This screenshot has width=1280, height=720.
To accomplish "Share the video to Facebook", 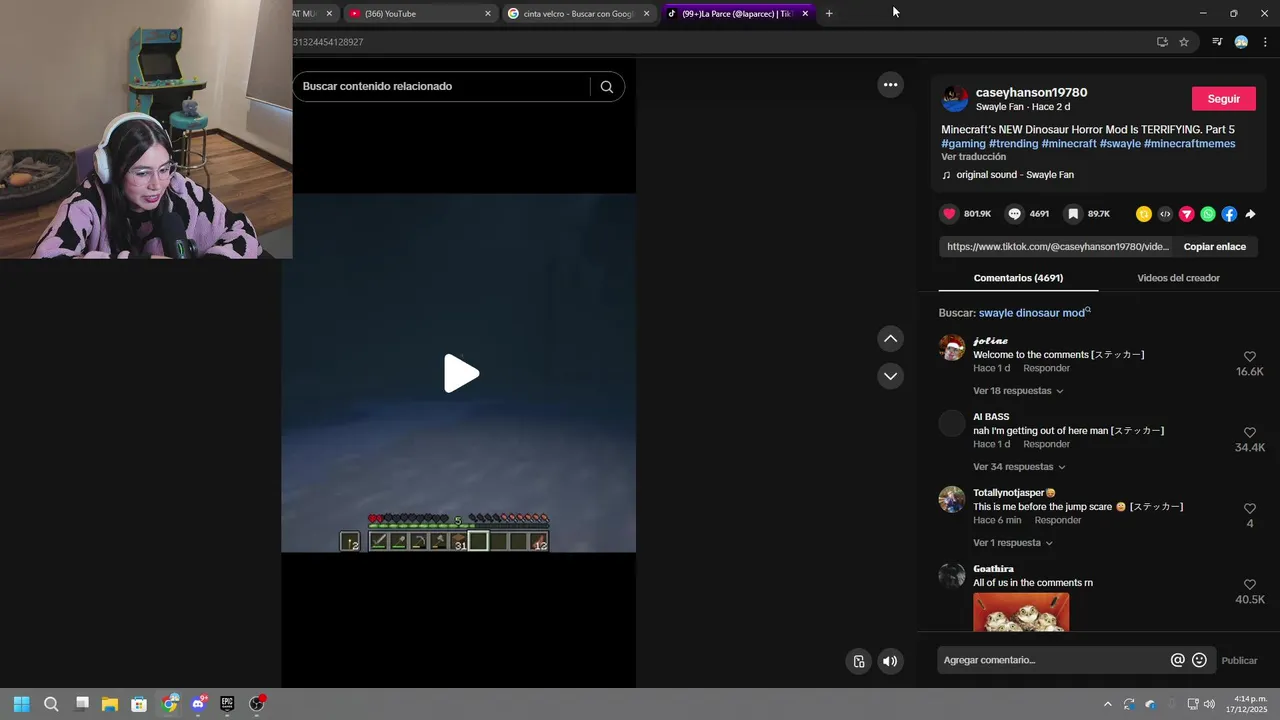I will [1229, 214].
